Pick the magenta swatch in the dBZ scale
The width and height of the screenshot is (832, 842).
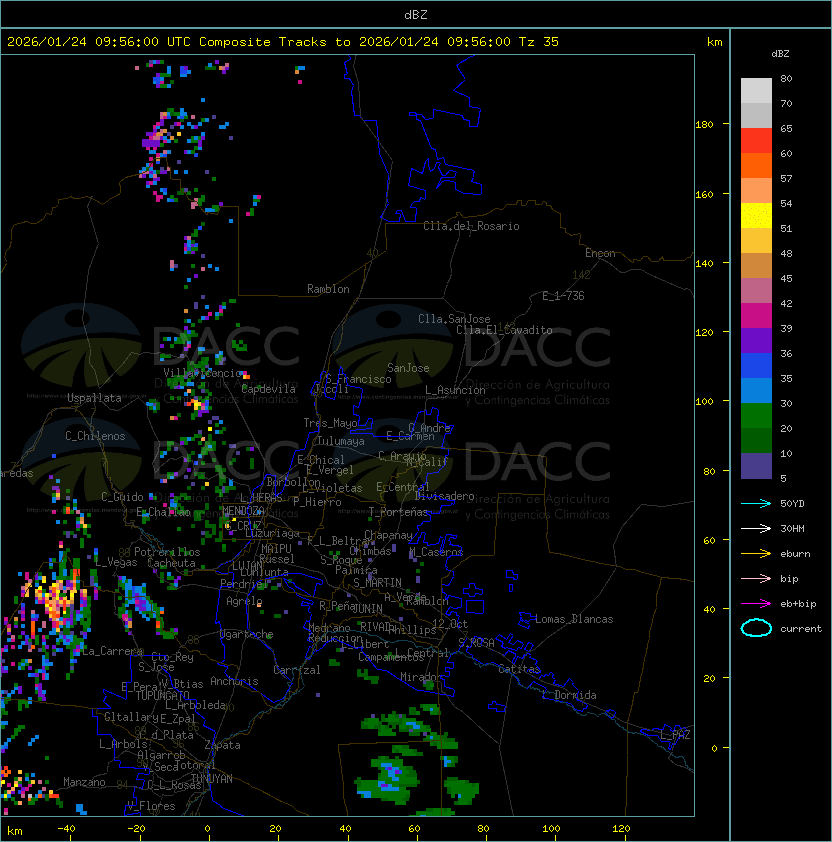click(756, 315)
